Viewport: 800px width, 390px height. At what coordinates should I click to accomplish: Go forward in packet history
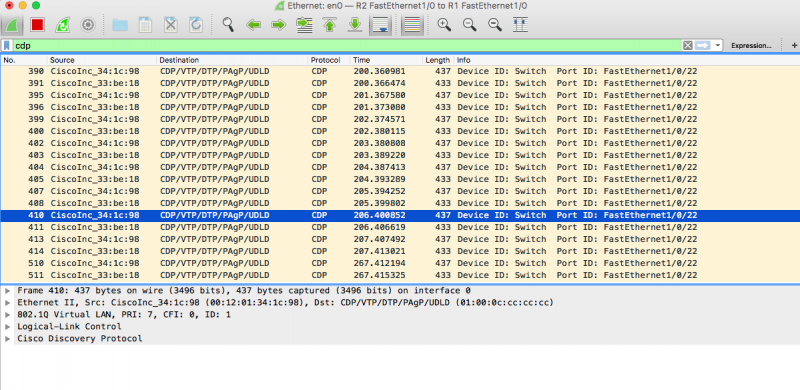pos(279,25)
